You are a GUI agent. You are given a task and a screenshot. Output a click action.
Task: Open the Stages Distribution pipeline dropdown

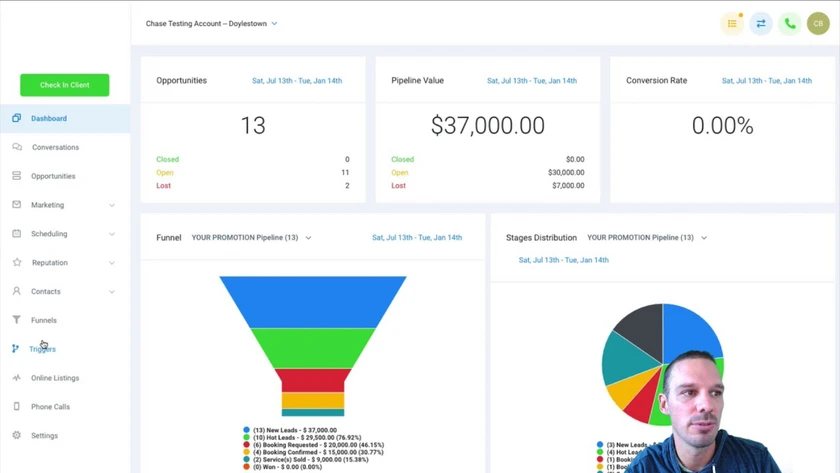coord(647,237)
